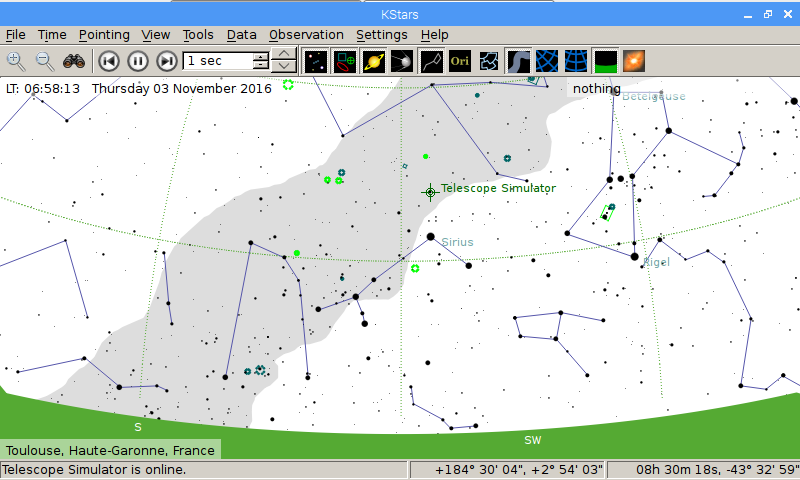Toggle constellation names with the Ori icon
800x480 pixels.
460,61
